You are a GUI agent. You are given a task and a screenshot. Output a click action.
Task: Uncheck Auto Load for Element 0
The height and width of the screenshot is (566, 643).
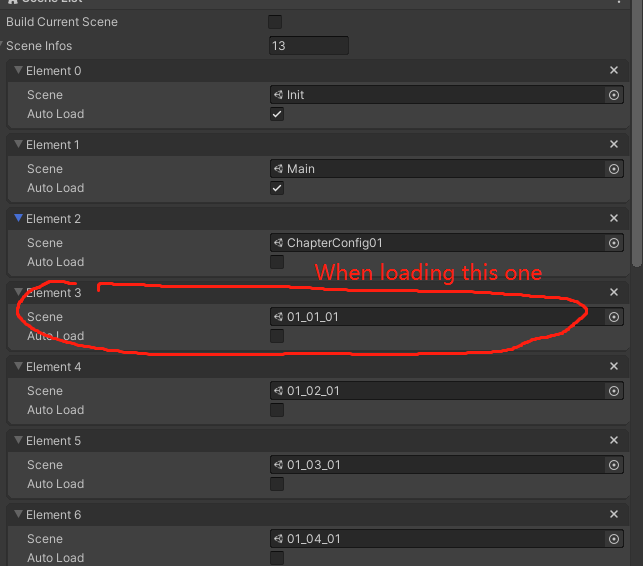(x=277, y=114)
